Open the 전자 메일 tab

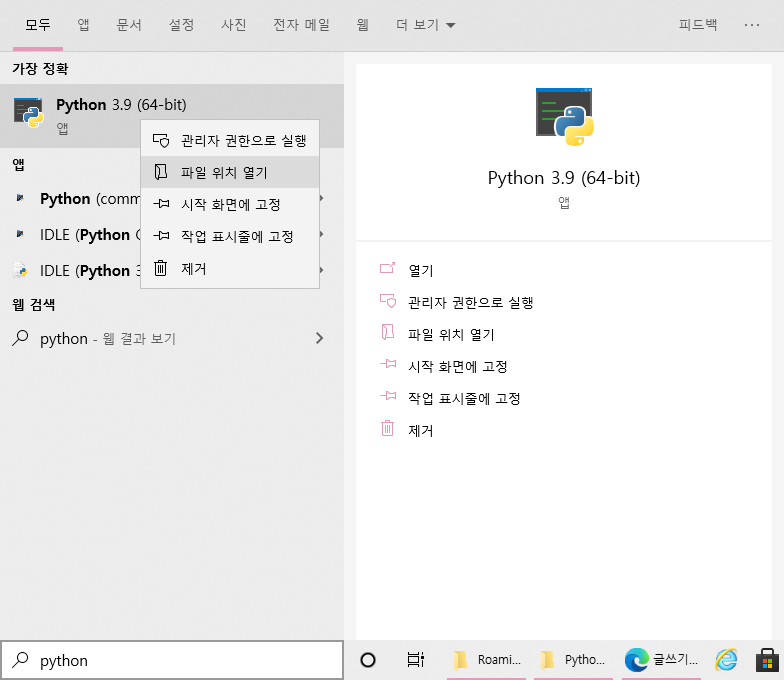point(302,24)
